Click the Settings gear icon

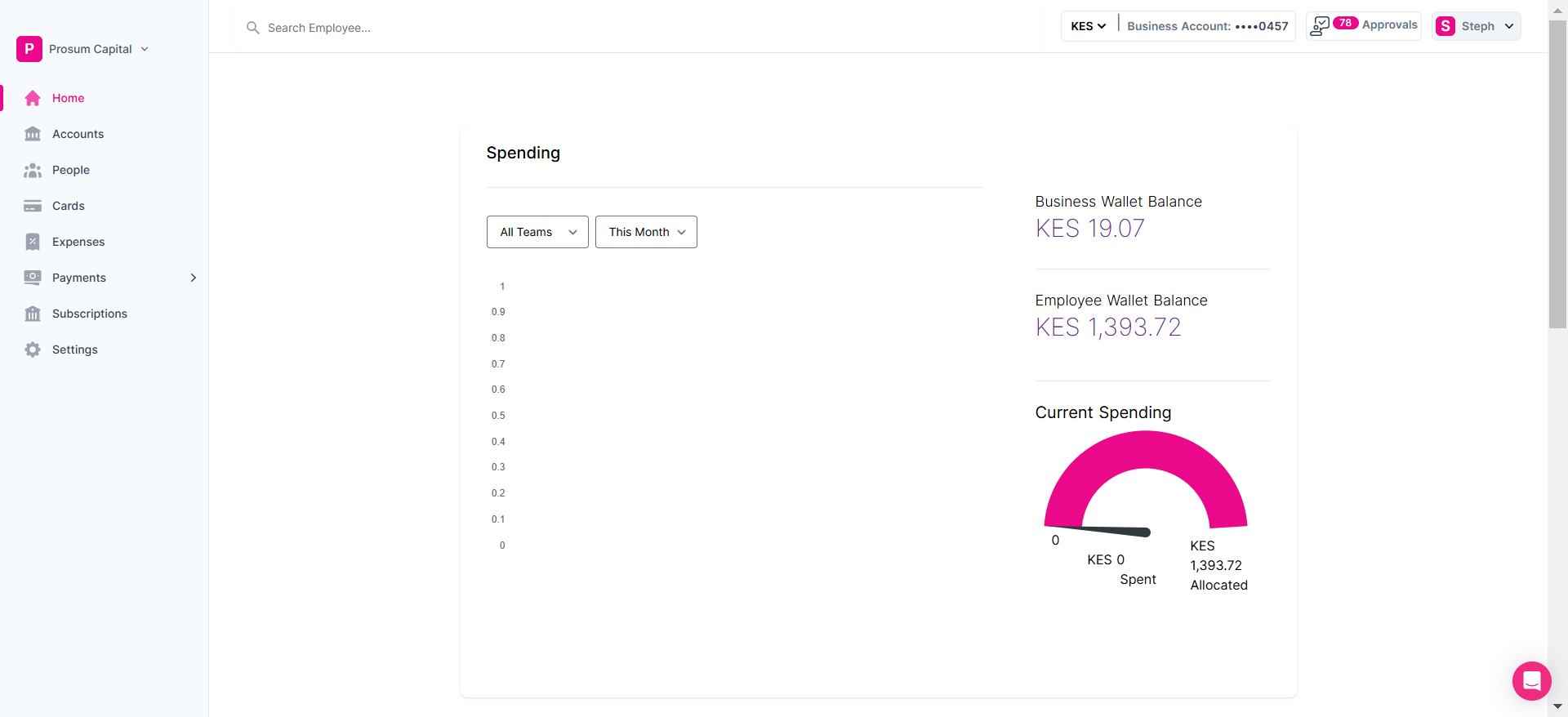pyautogui.click(x=33, y=350)
